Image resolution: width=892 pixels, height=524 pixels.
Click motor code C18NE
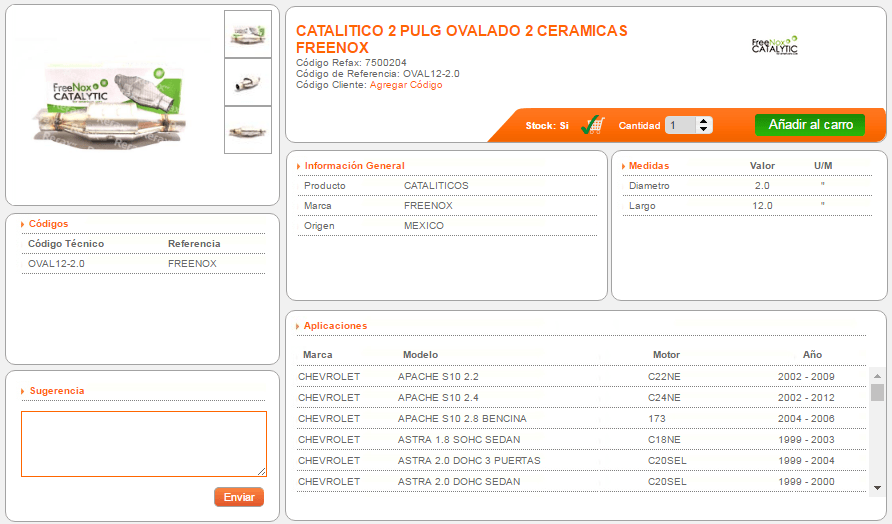(x=664, y=440)
